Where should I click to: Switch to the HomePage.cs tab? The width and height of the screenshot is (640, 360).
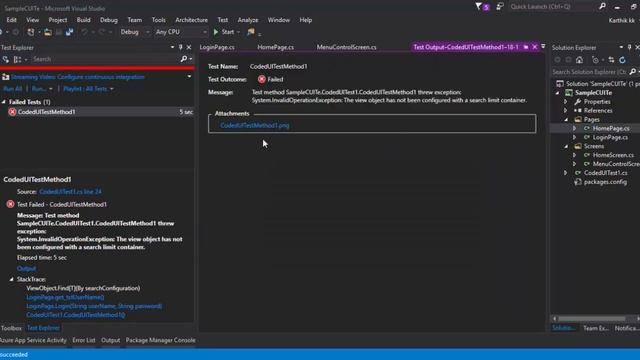click(276, 47)
